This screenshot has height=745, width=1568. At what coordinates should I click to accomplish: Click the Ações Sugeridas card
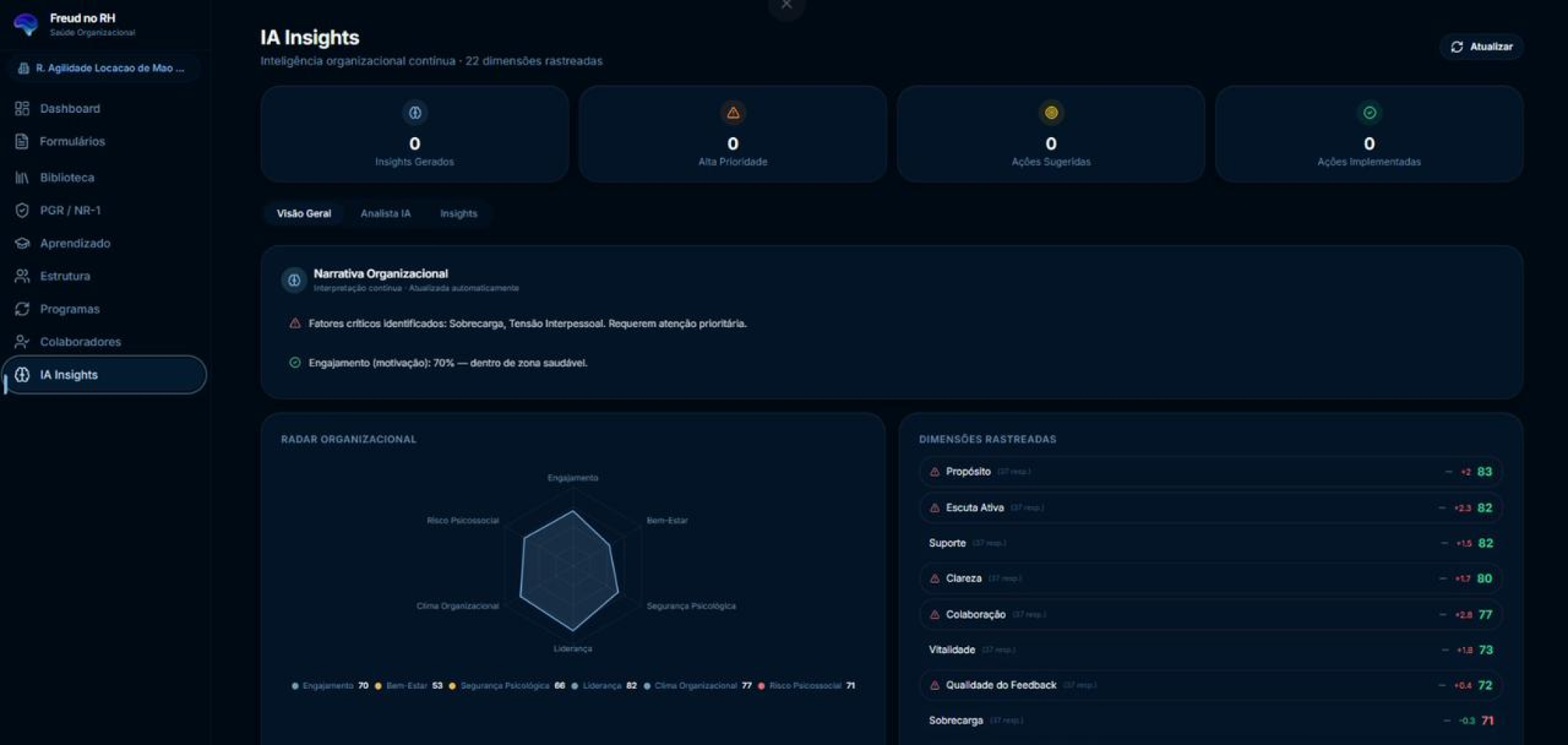click(x=1051, y=134)
